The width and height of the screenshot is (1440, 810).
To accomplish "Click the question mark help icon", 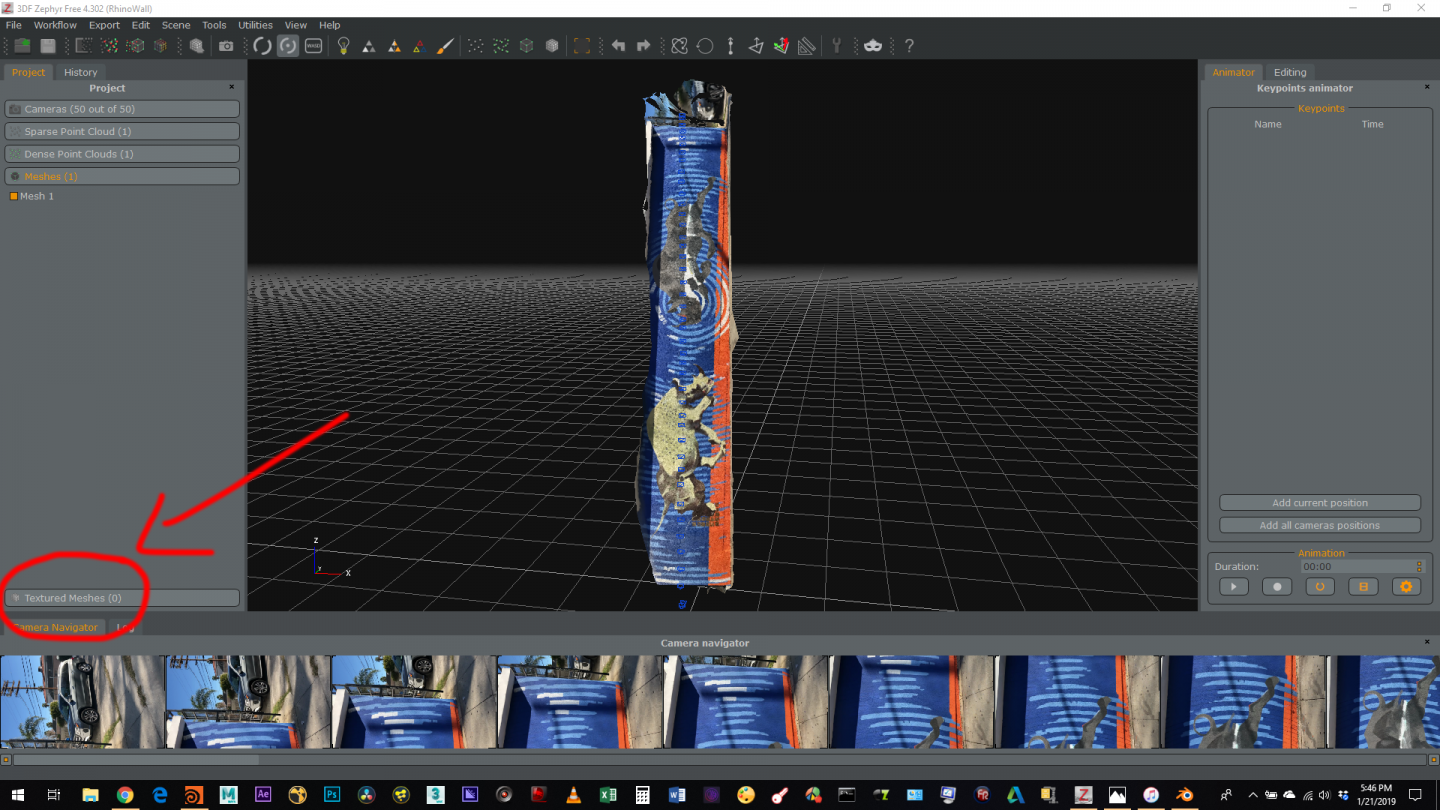I will (909, 46).
